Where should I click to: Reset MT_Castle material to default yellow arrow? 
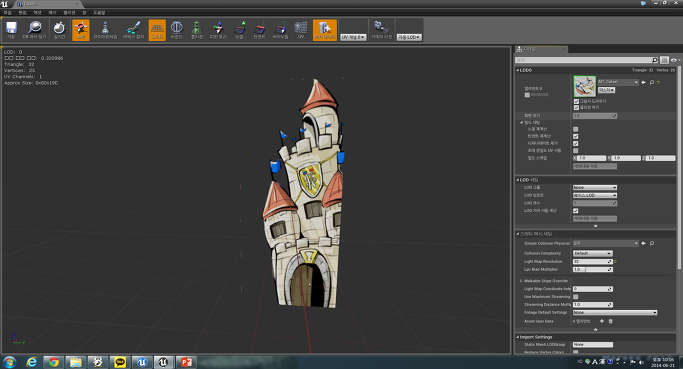pos(658,82)
